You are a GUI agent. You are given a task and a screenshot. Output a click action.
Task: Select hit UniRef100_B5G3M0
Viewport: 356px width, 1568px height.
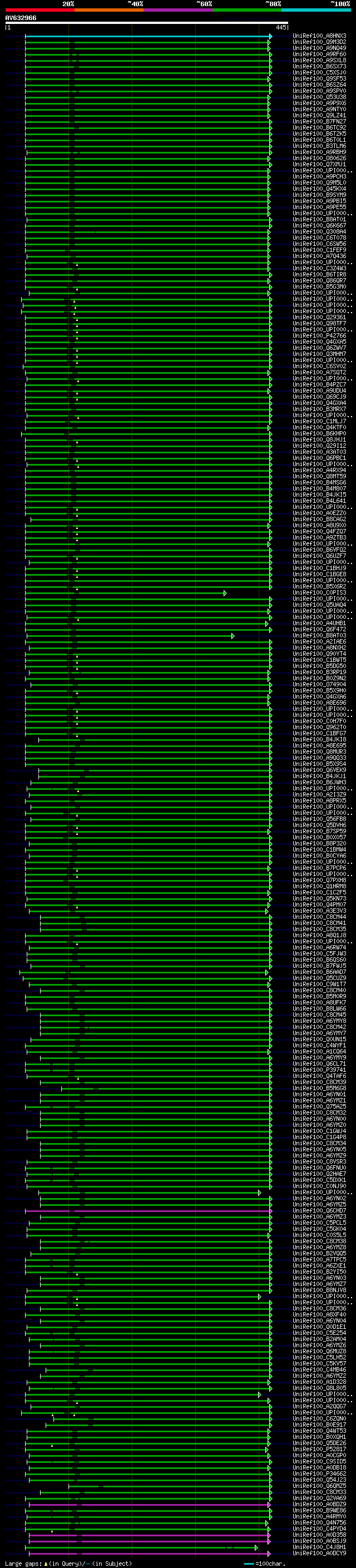click(x=319, y=286)
